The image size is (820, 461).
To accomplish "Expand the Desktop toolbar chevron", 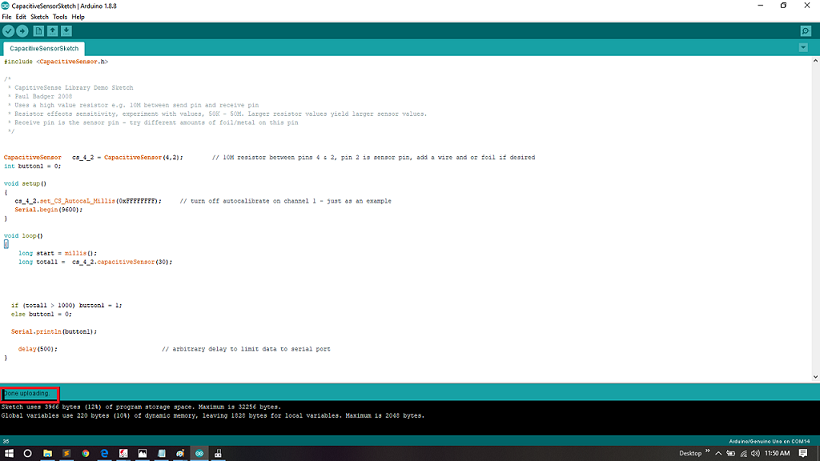I will click(x=708, y=451).
